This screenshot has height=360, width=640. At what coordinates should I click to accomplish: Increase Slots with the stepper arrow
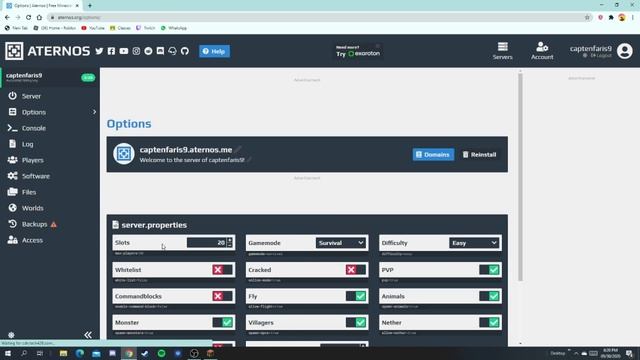[229, 240]
